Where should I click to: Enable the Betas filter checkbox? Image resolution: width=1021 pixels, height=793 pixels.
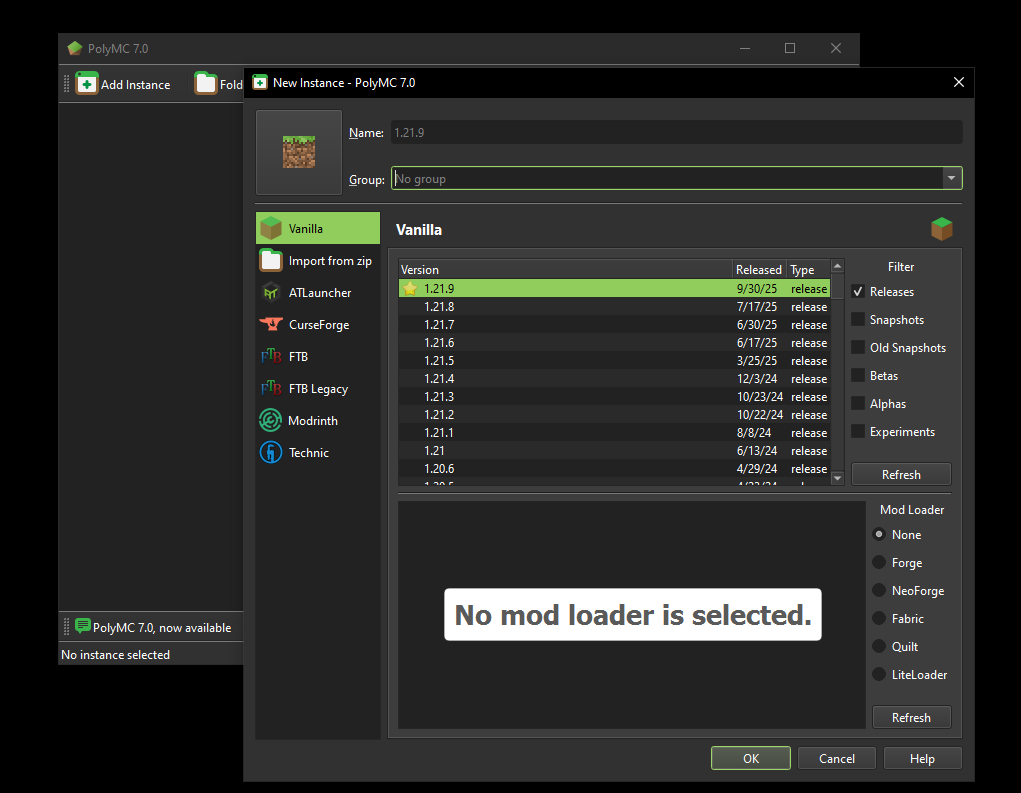click(x=858, y=376)
